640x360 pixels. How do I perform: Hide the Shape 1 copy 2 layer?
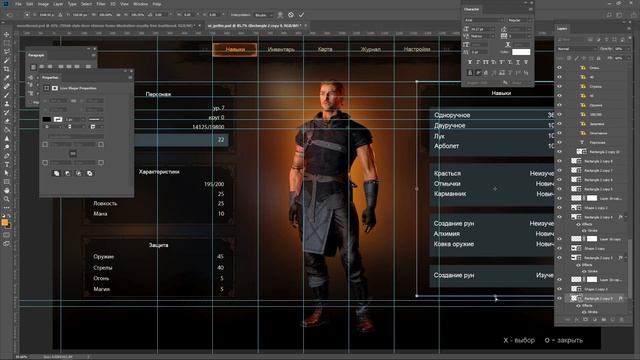pos(559,208)
